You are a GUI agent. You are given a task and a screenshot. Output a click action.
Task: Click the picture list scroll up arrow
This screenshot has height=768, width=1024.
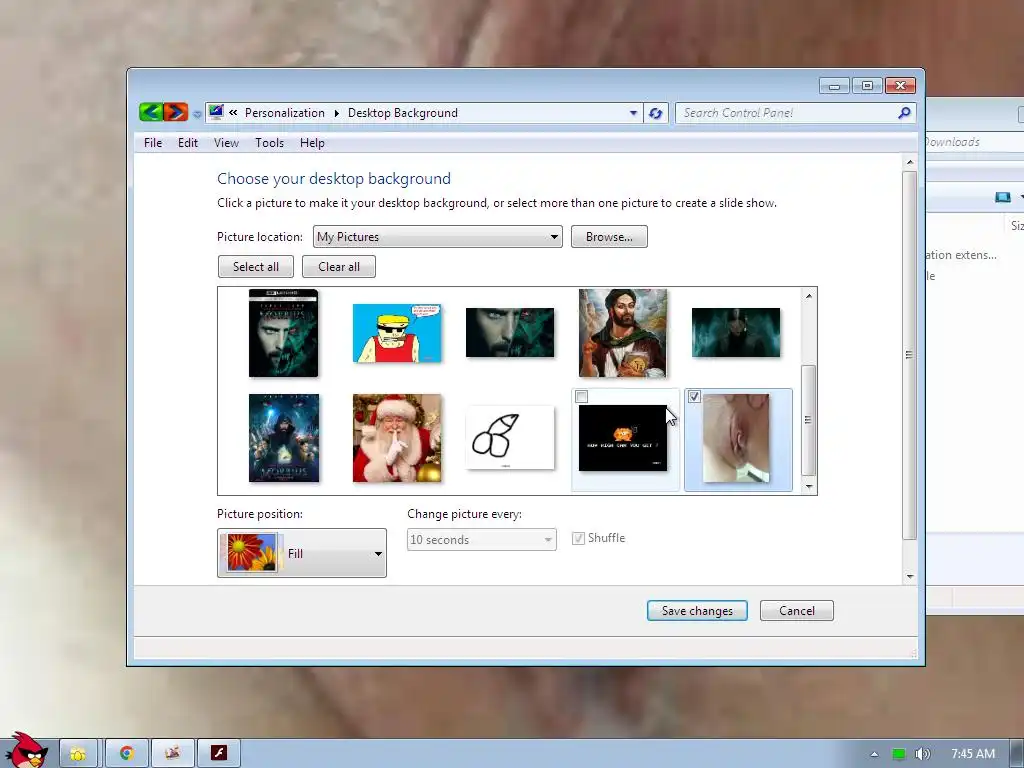tap(808, 296)
